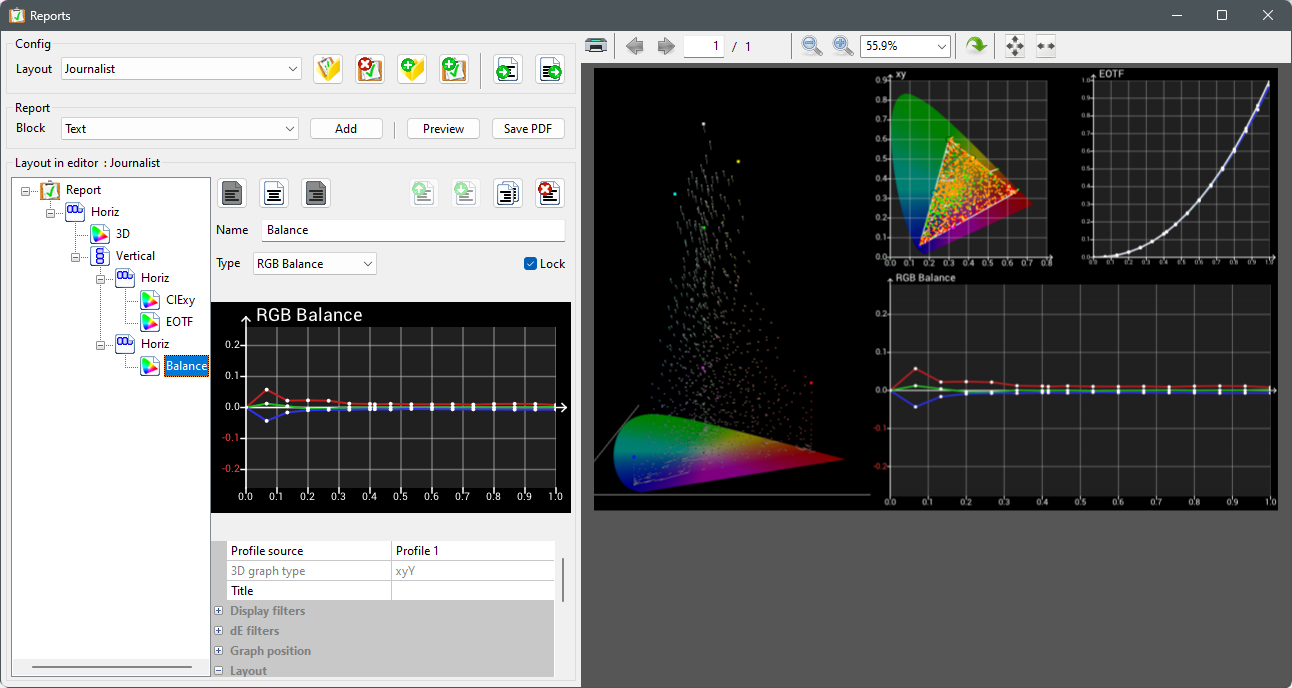1292x688 pixels.
Task: Click the Preview button
Action: tap(442, 128)
